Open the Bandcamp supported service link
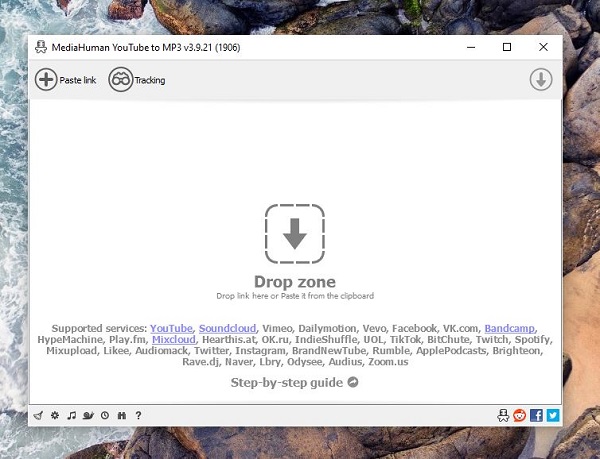600x459 pixels. tap(509, 329)
